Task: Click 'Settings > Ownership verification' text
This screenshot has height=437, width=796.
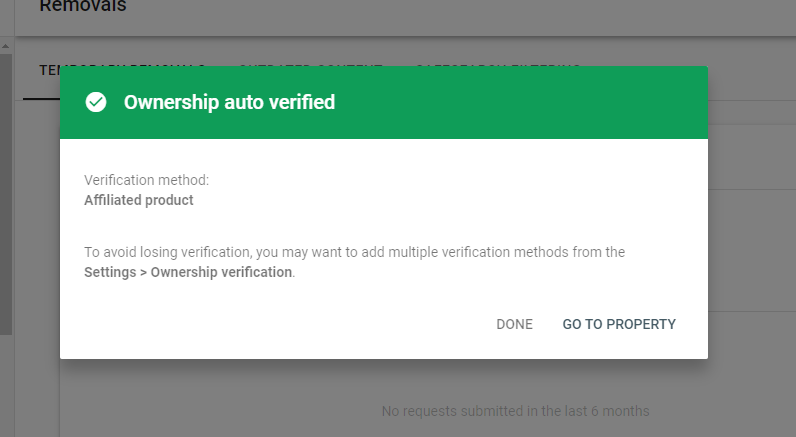Action: click(188, 272)
